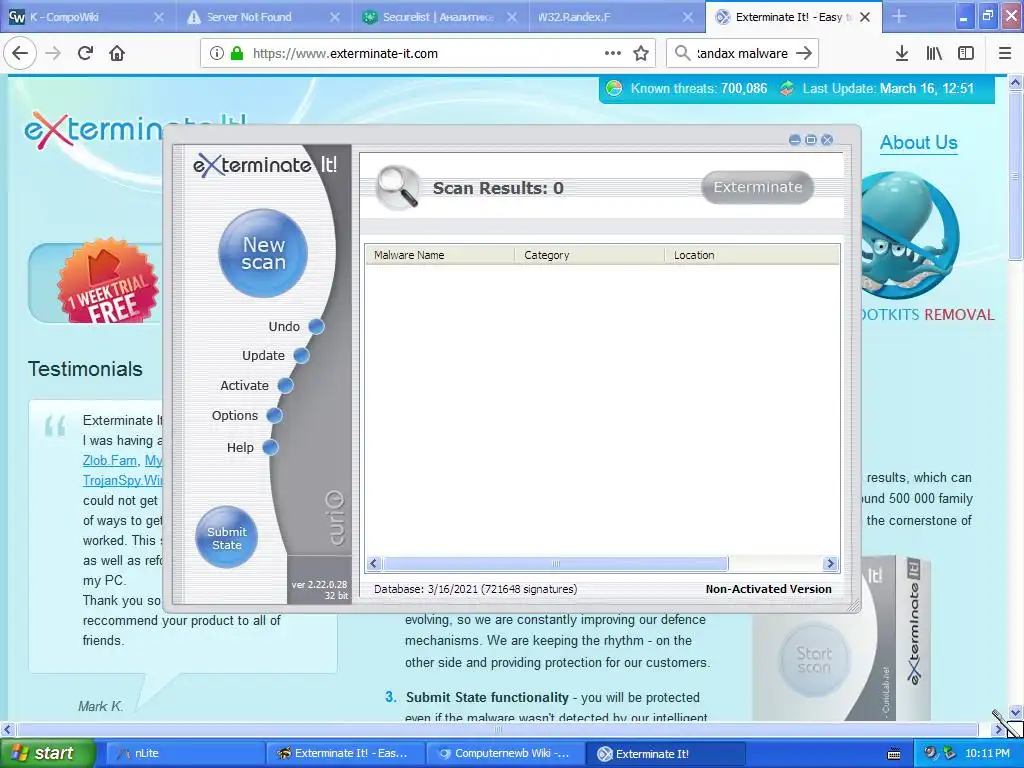Bookmark this page with star icon
1024x768 pixels.
pos(641,54)
